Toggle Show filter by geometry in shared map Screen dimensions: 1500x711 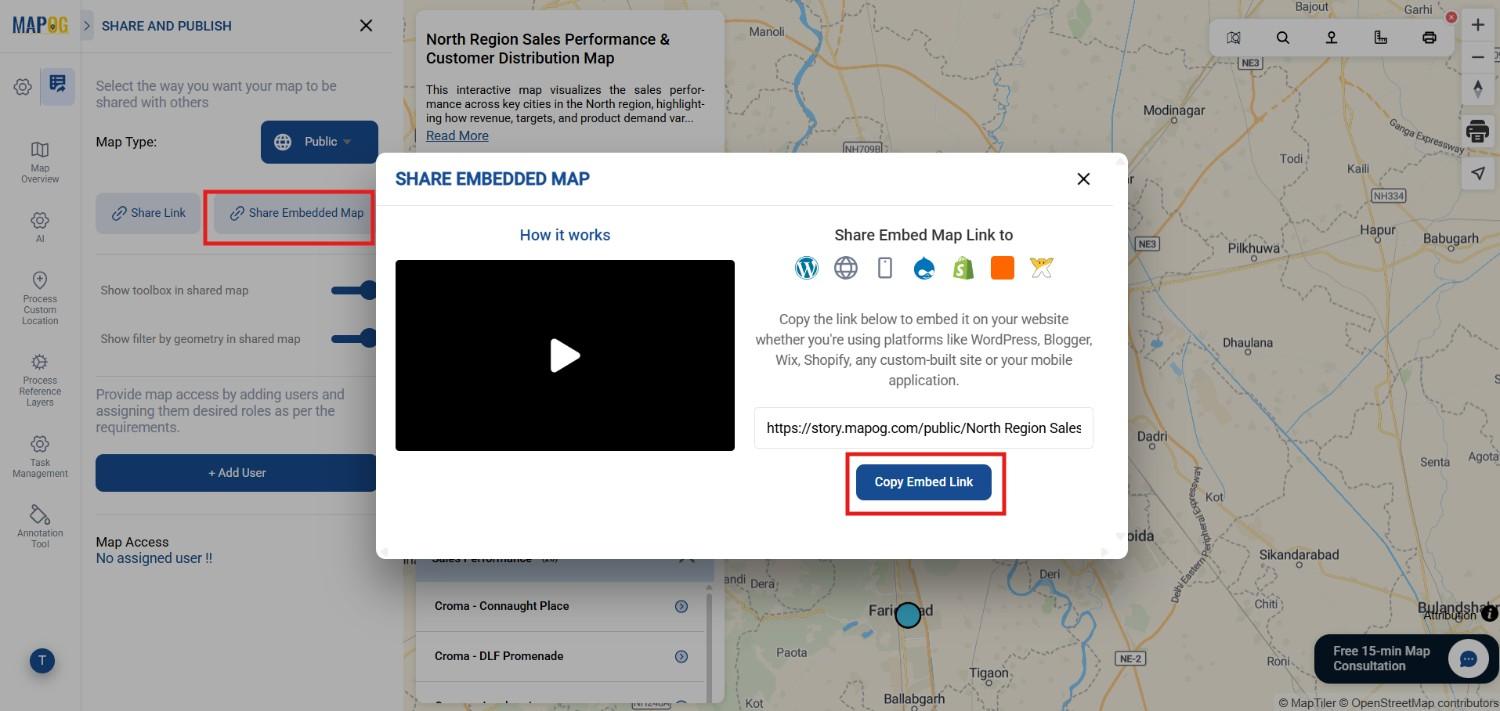[354, 338]
